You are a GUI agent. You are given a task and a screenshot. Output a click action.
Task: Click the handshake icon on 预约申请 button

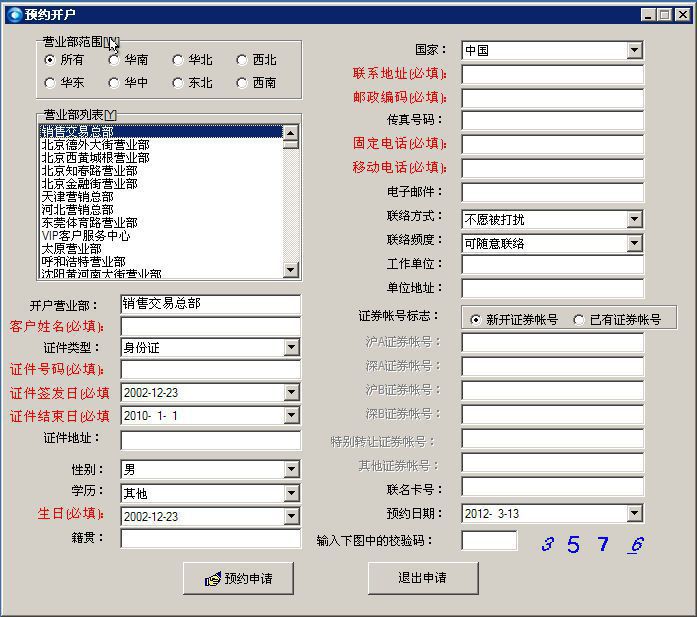click(212, 579)
